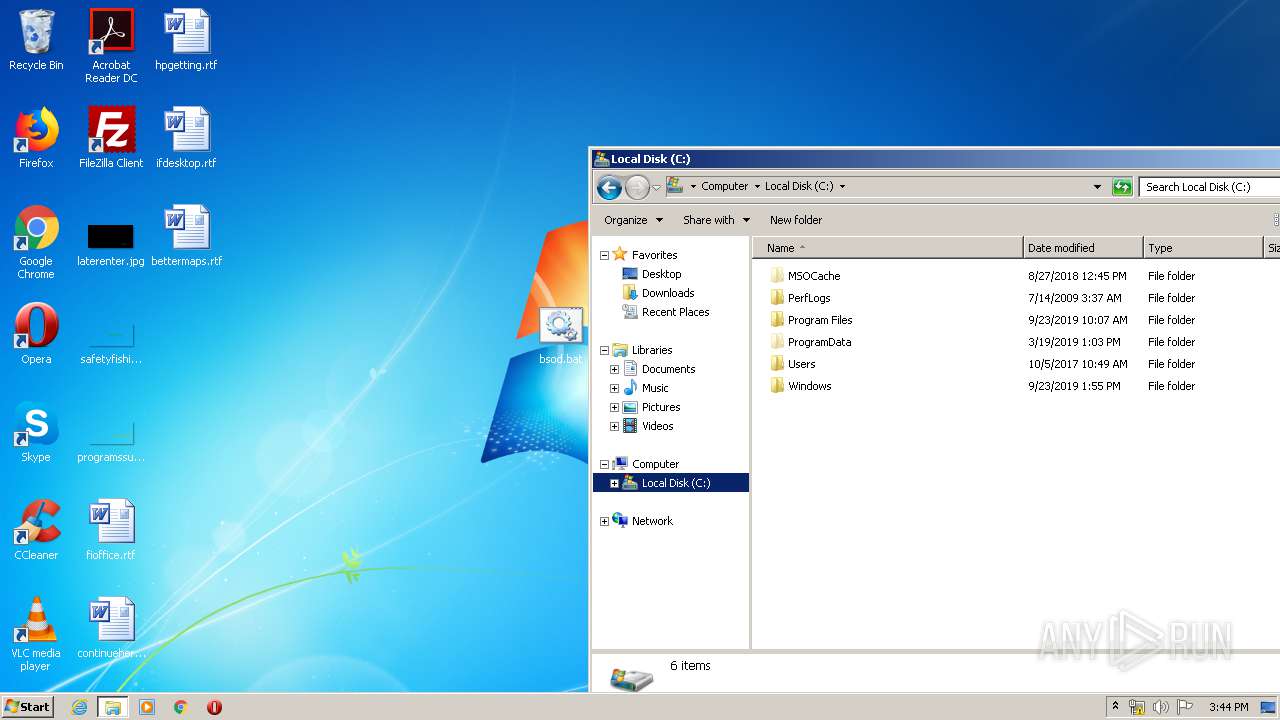Sort by the Name column header
The image size is (1280, 720).
(x=888, y=248)
